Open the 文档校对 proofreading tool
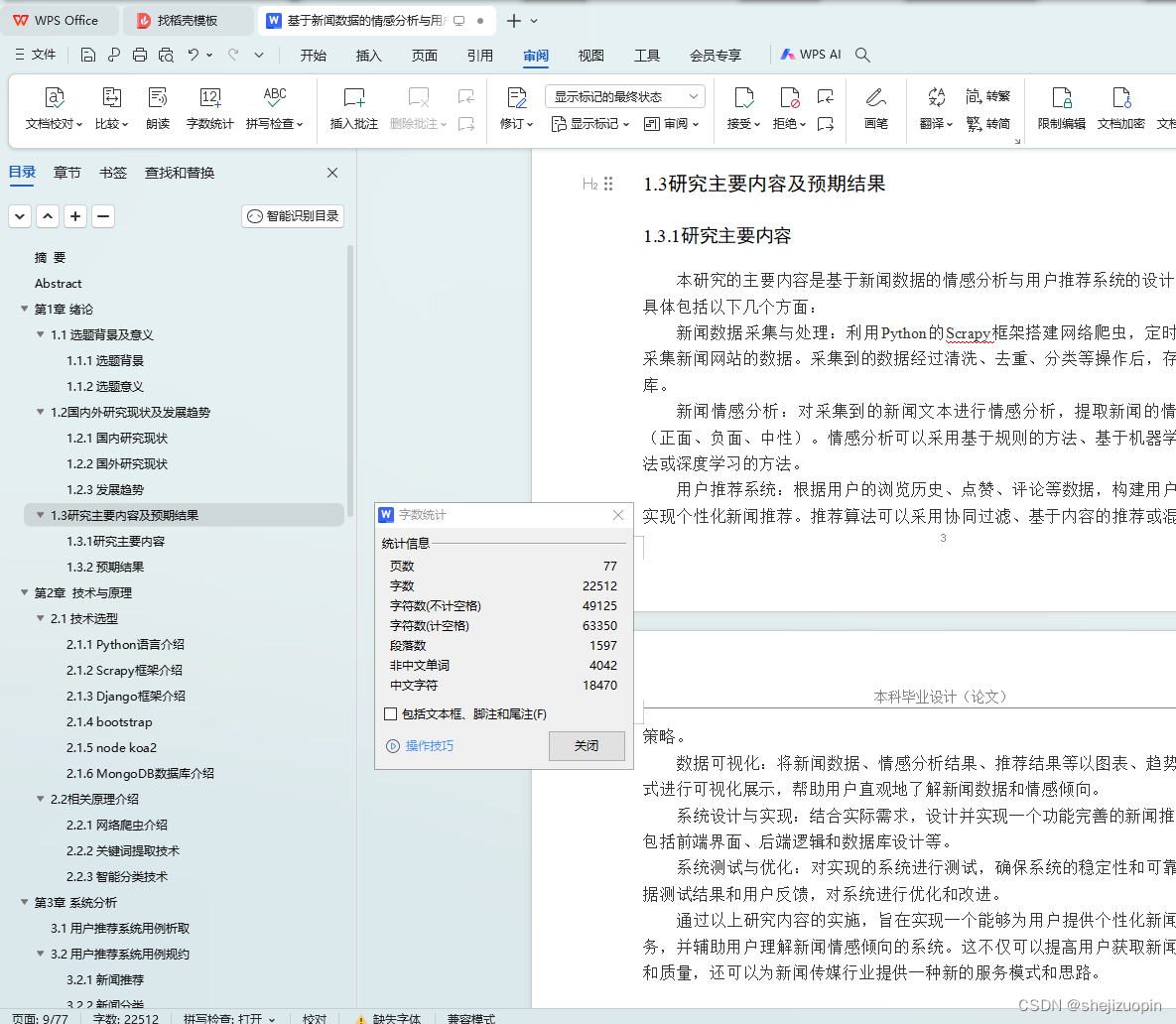This screenshot has width=1176, height=1024. click(x=54, y=109)
